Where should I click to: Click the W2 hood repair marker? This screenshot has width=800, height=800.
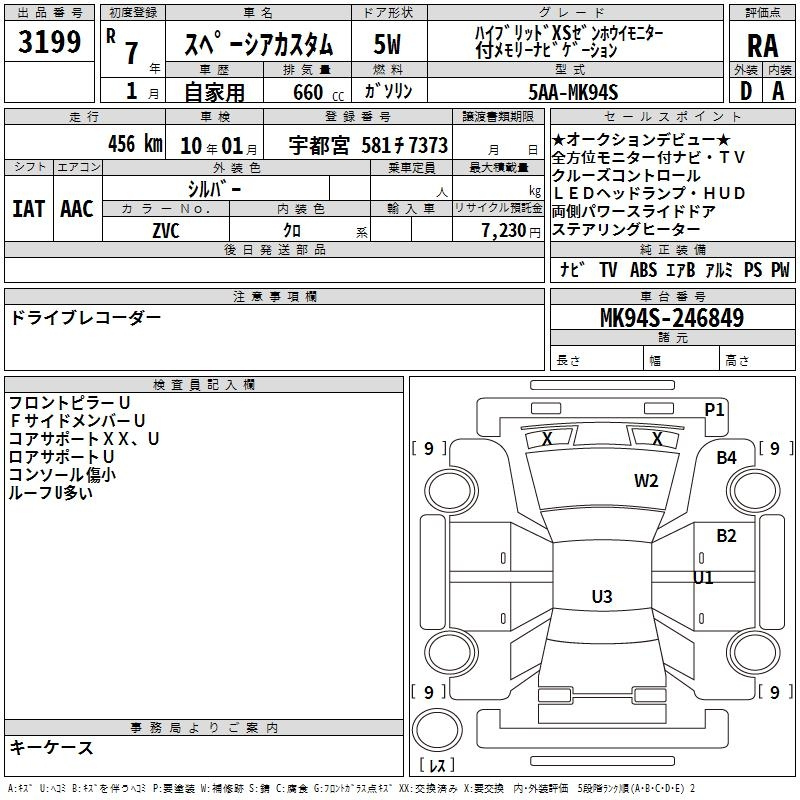[646, 481]
